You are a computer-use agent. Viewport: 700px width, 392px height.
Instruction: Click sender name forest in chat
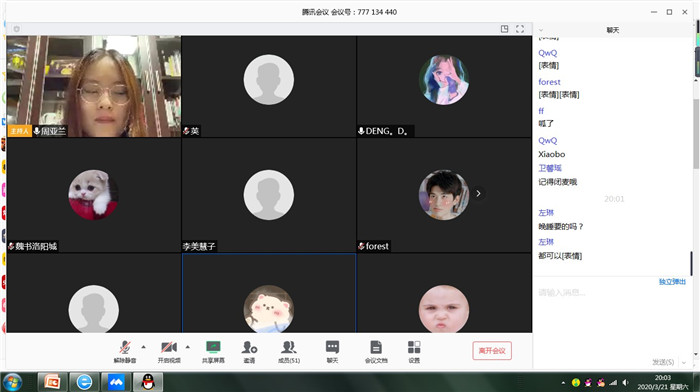[549, 82]
